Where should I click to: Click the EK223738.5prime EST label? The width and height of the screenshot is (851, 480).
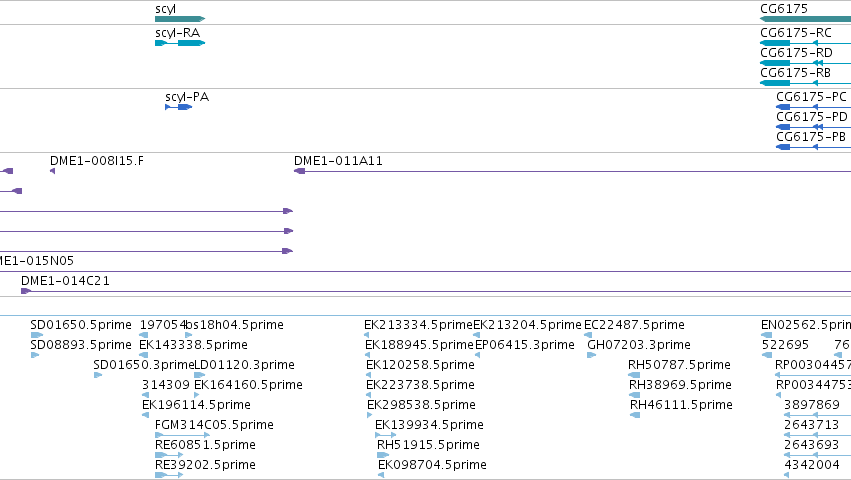[420, 385]
